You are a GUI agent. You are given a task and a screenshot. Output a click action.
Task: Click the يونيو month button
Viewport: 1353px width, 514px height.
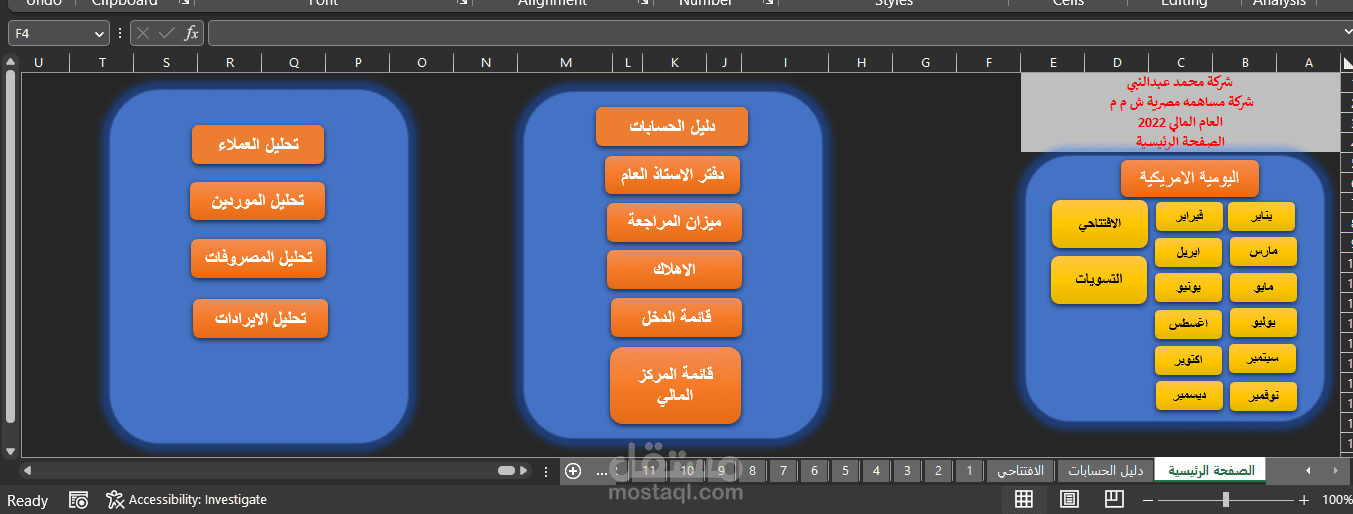pos(1188,288)
